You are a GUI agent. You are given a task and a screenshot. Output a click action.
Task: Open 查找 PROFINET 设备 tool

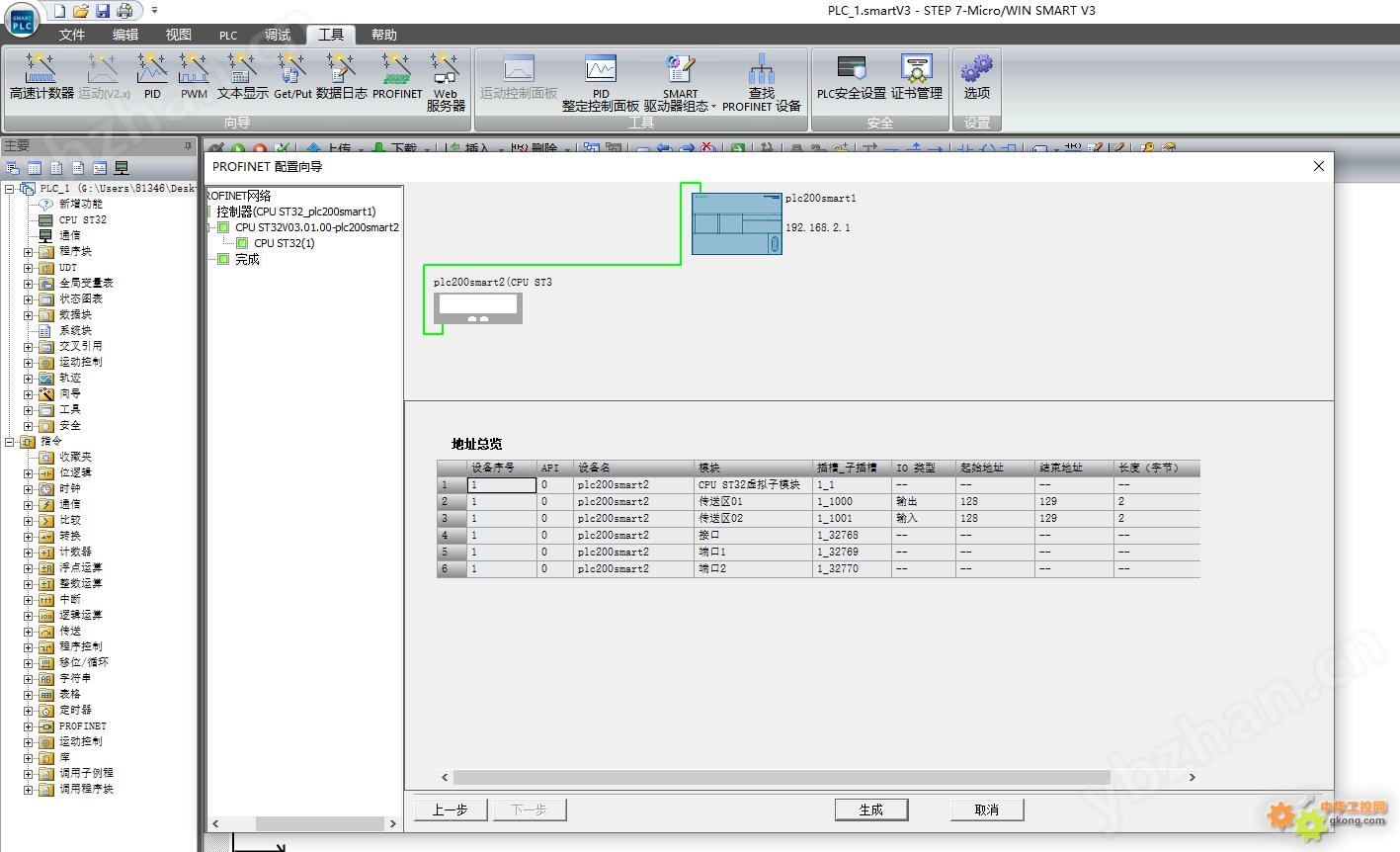(761, 69)
